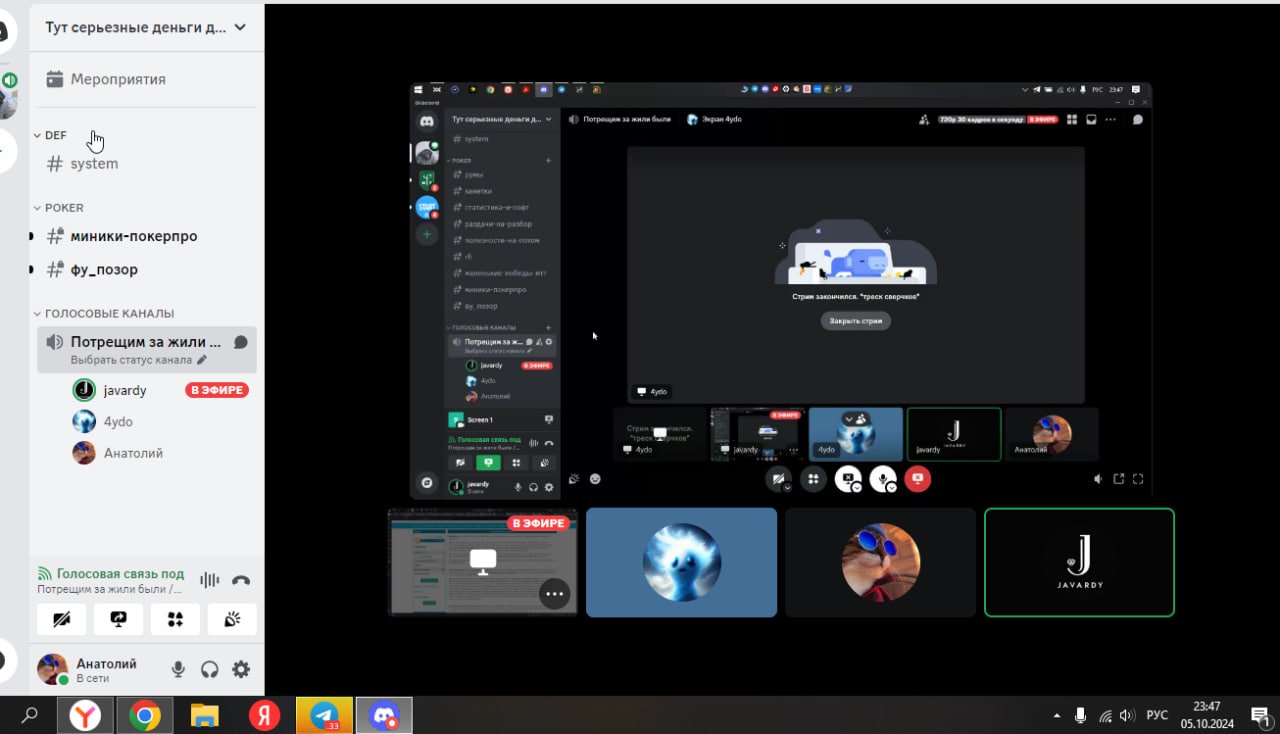Screen dimensions: 1280x734
Task: Click red disconnect button in streamed controls
Action: point(918,479)
